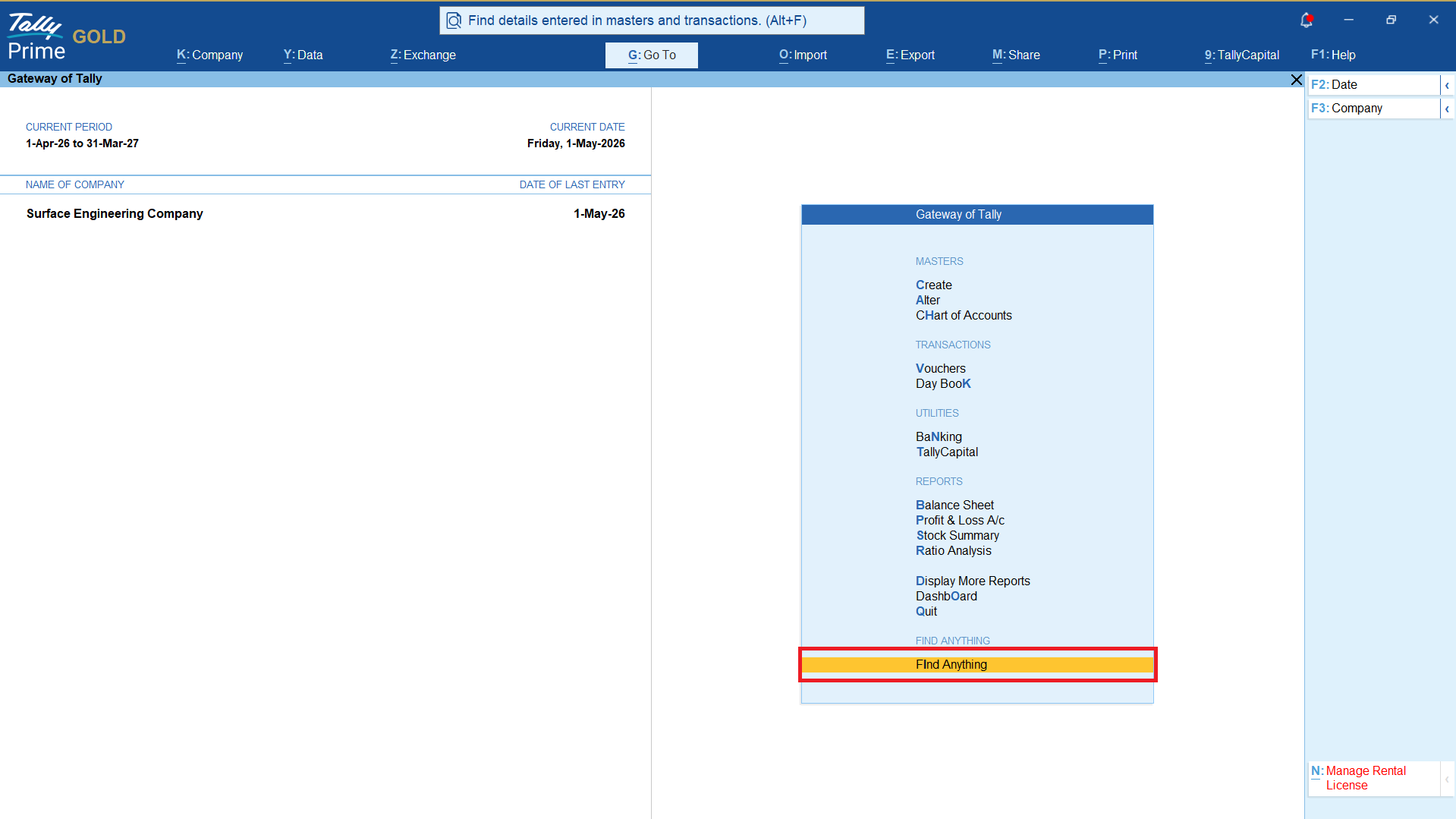Open the K: Company menu
Screen dimensions: 1456x819
[209, 55]
